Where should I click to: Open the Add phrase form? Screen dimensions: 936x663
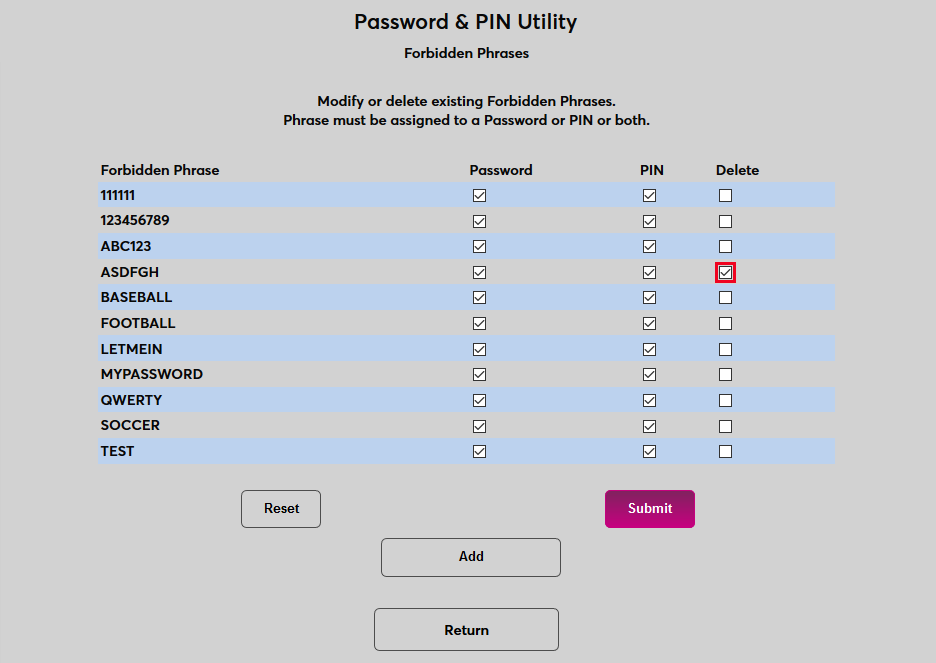click(470, 557)
